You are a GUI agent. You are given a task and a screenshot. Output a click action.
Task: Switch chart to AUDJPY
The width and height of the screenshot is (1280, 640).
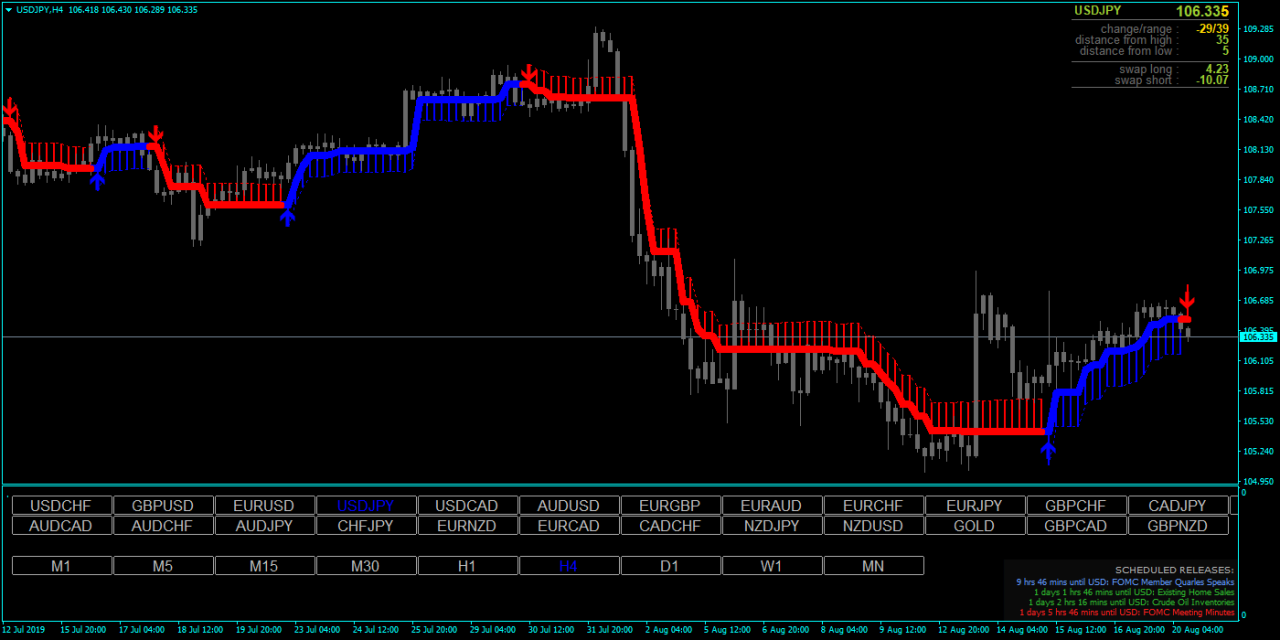point(265,526)
